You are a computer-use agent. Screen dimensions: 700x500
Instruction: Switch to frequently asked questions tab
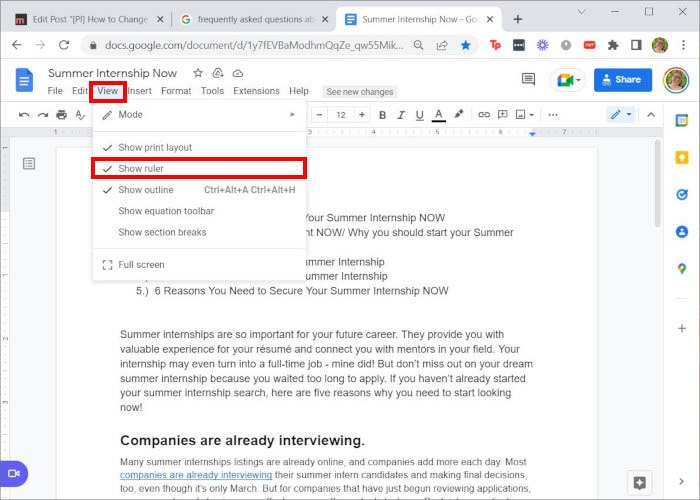(x=254, y=19)
